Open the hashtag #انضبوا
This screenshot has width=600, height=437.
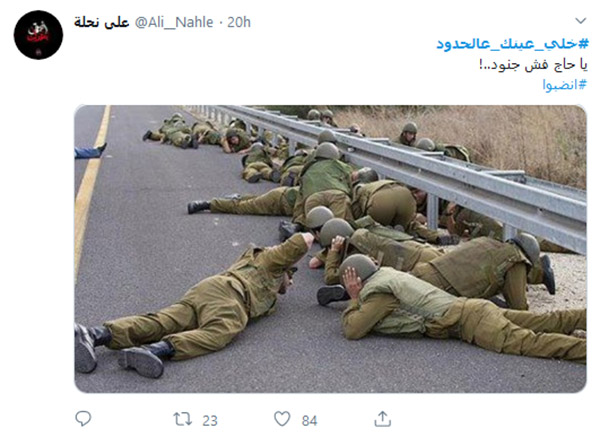564,85
